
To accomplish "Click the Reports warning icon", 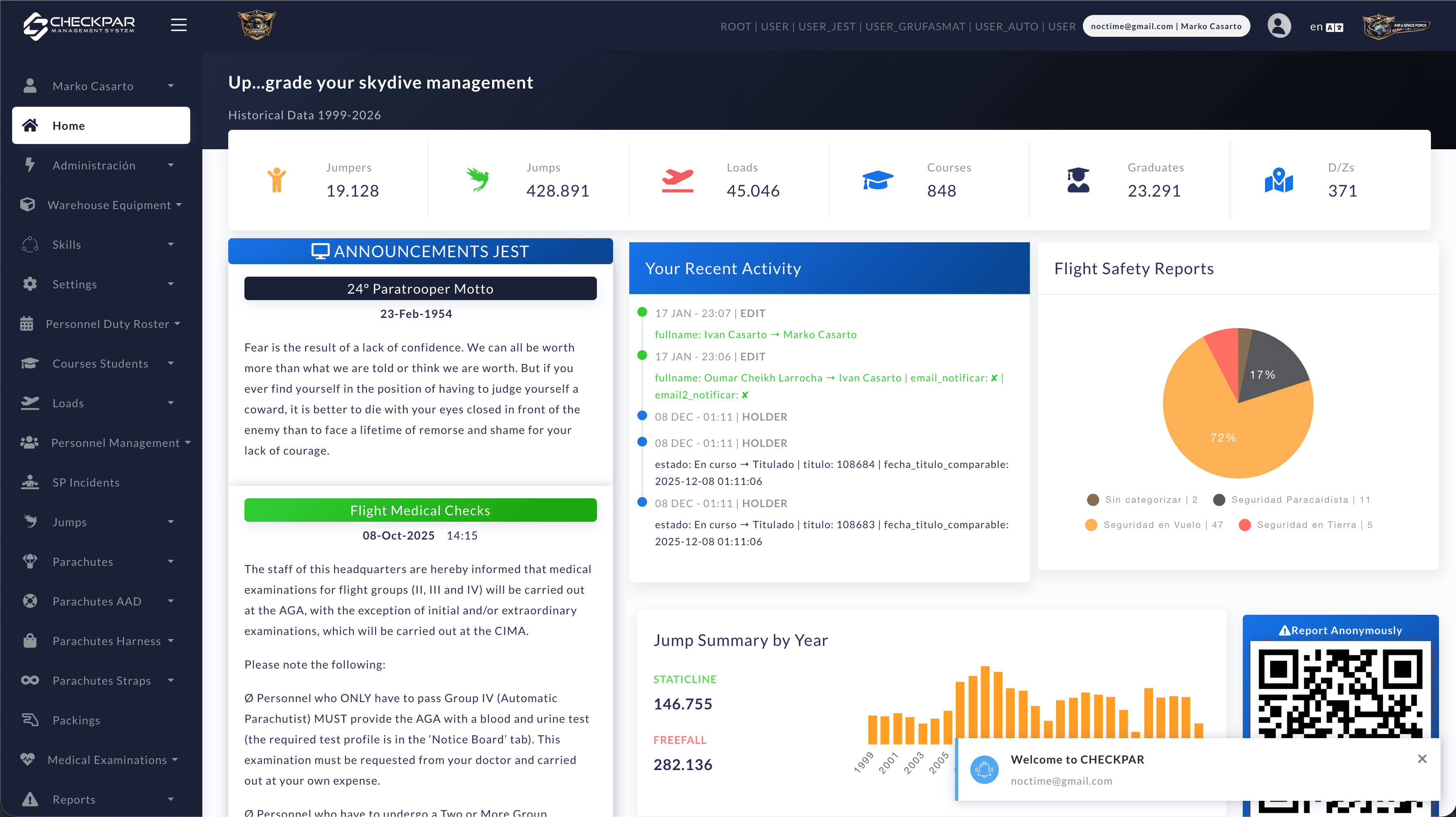I will 30,799.
